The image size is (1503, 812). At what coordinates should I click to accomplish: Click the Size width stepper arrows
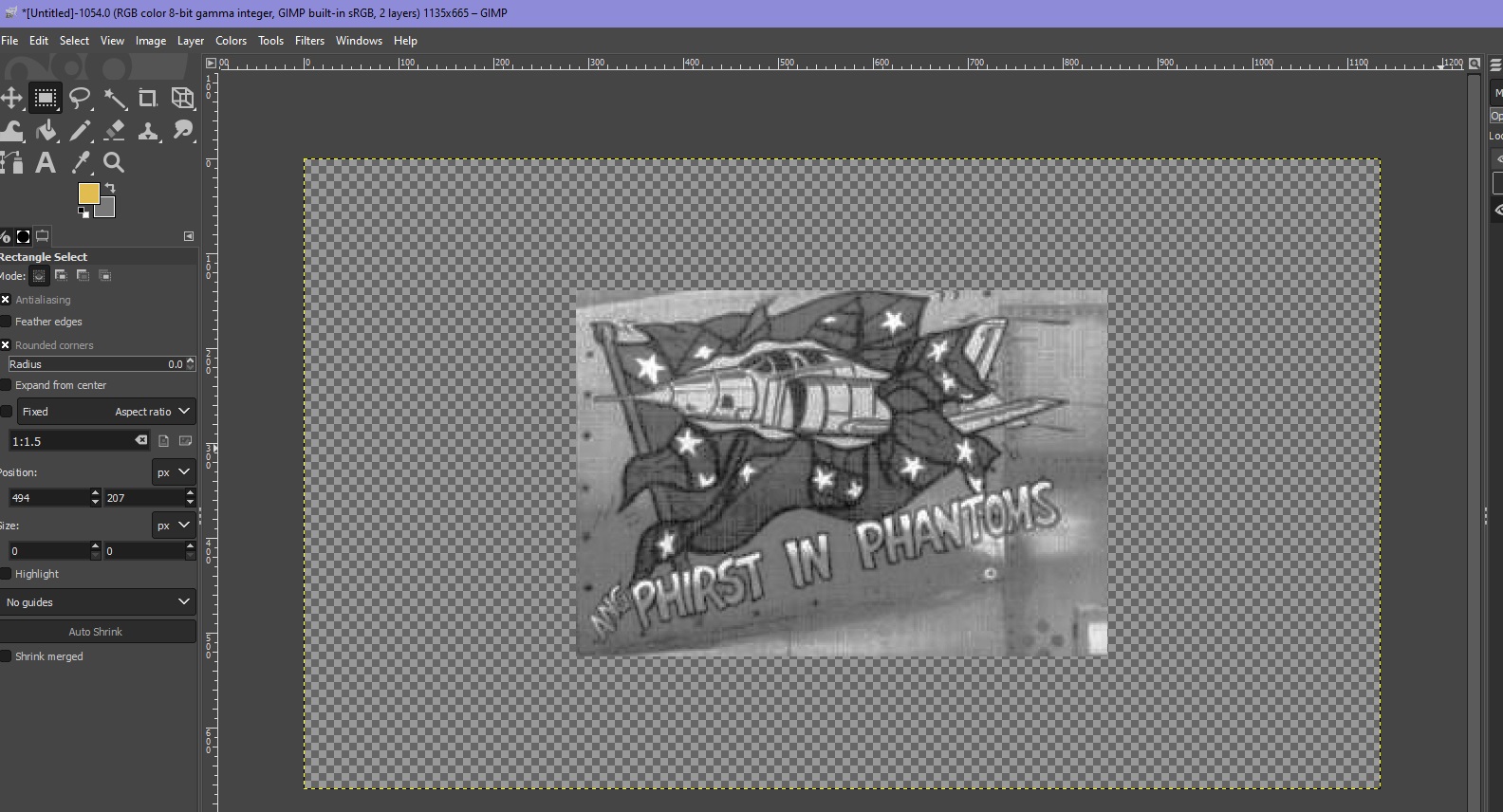pos(95,551)
